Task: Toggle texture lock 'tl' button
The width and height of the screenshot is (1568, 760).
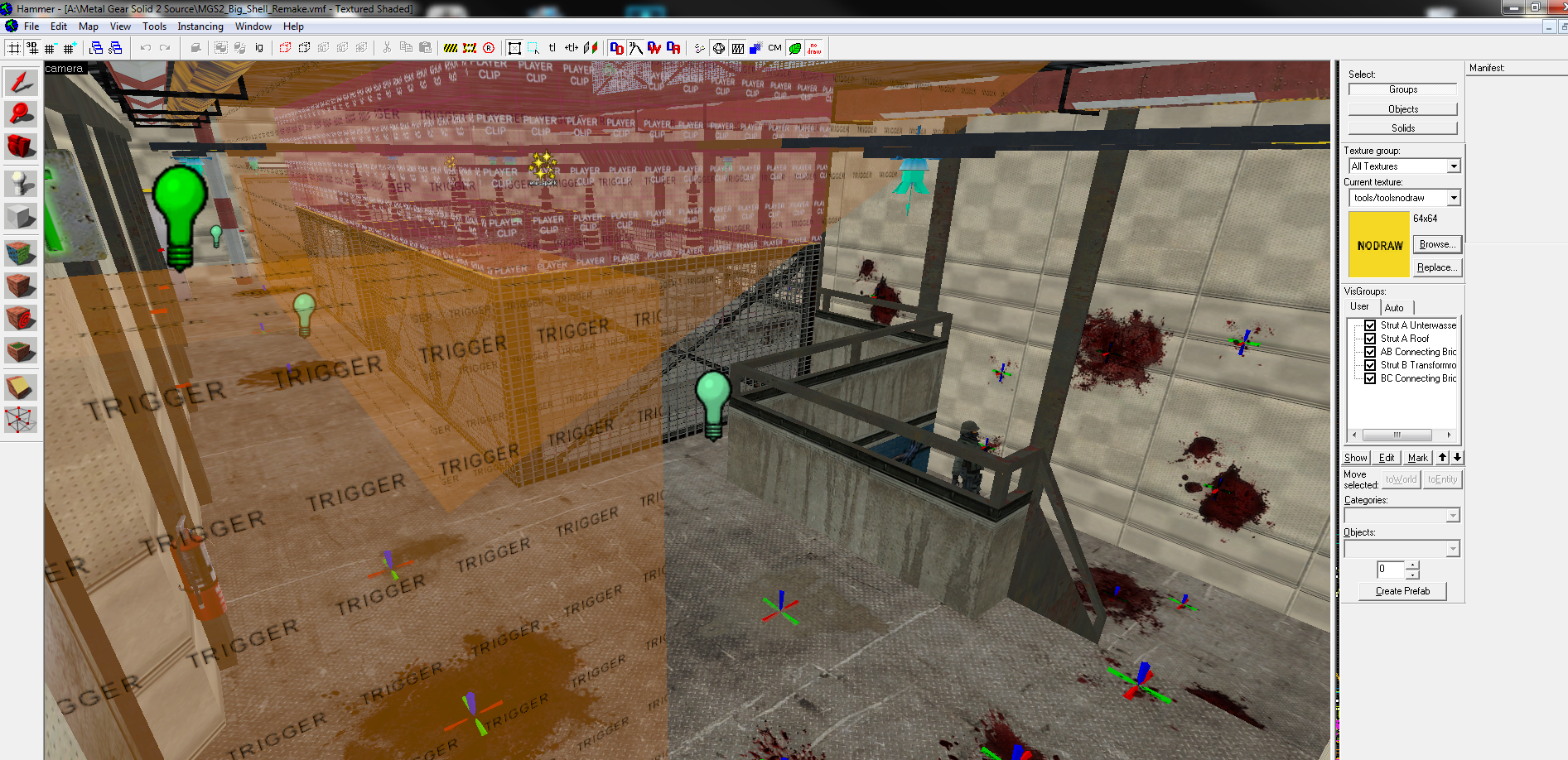Action: click(x=552, y=48)
